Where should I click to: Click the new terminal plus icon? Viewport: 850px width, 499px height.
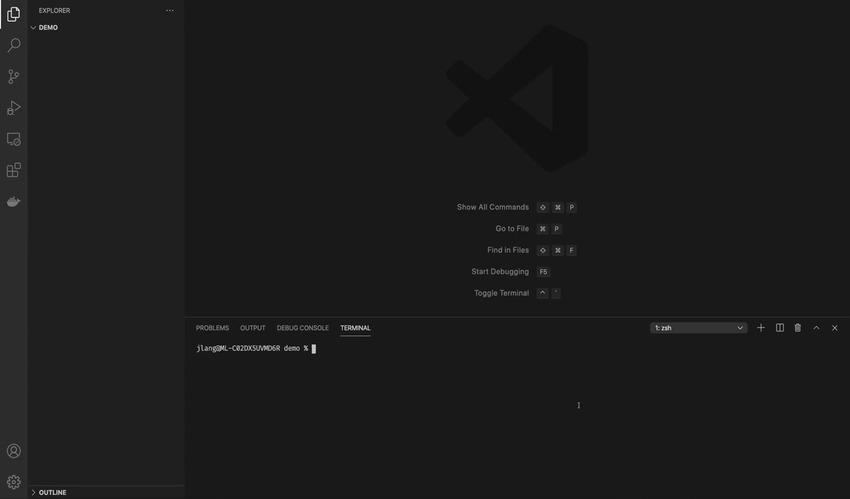pos(761,328)
